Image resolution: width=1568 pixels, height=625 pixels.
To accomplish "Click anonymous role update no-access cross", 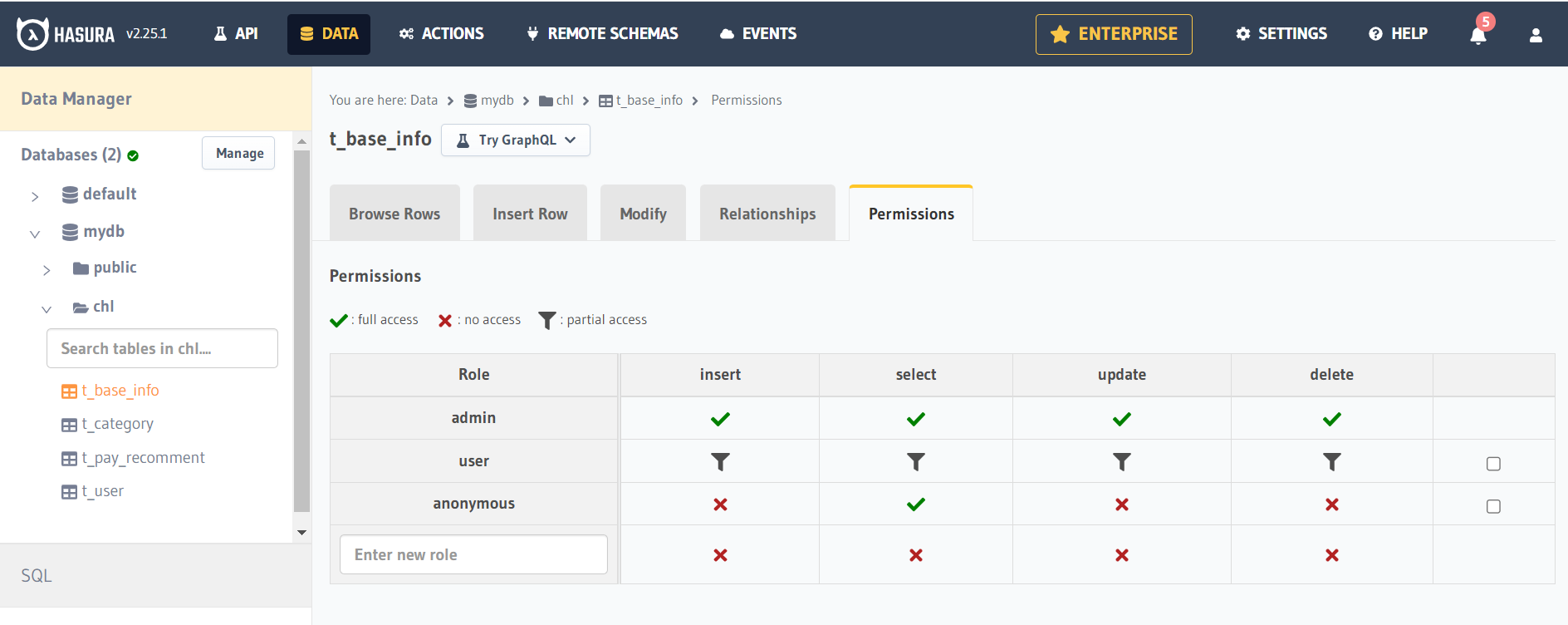I will pos(1121,504).
